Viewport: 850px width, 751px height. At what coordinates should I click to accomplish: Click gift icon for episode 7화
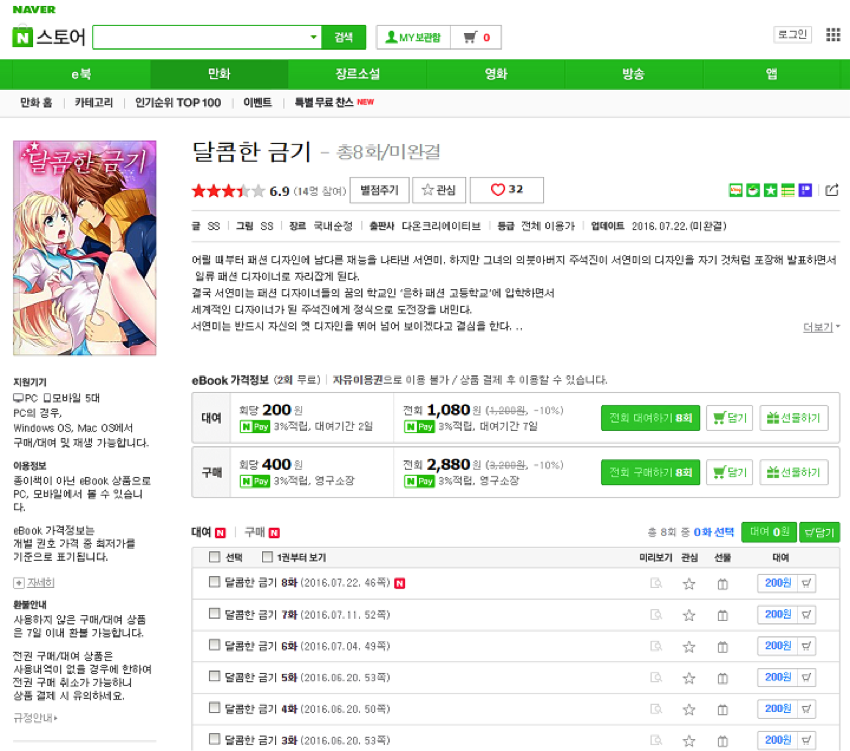click(x=722, y=614)
